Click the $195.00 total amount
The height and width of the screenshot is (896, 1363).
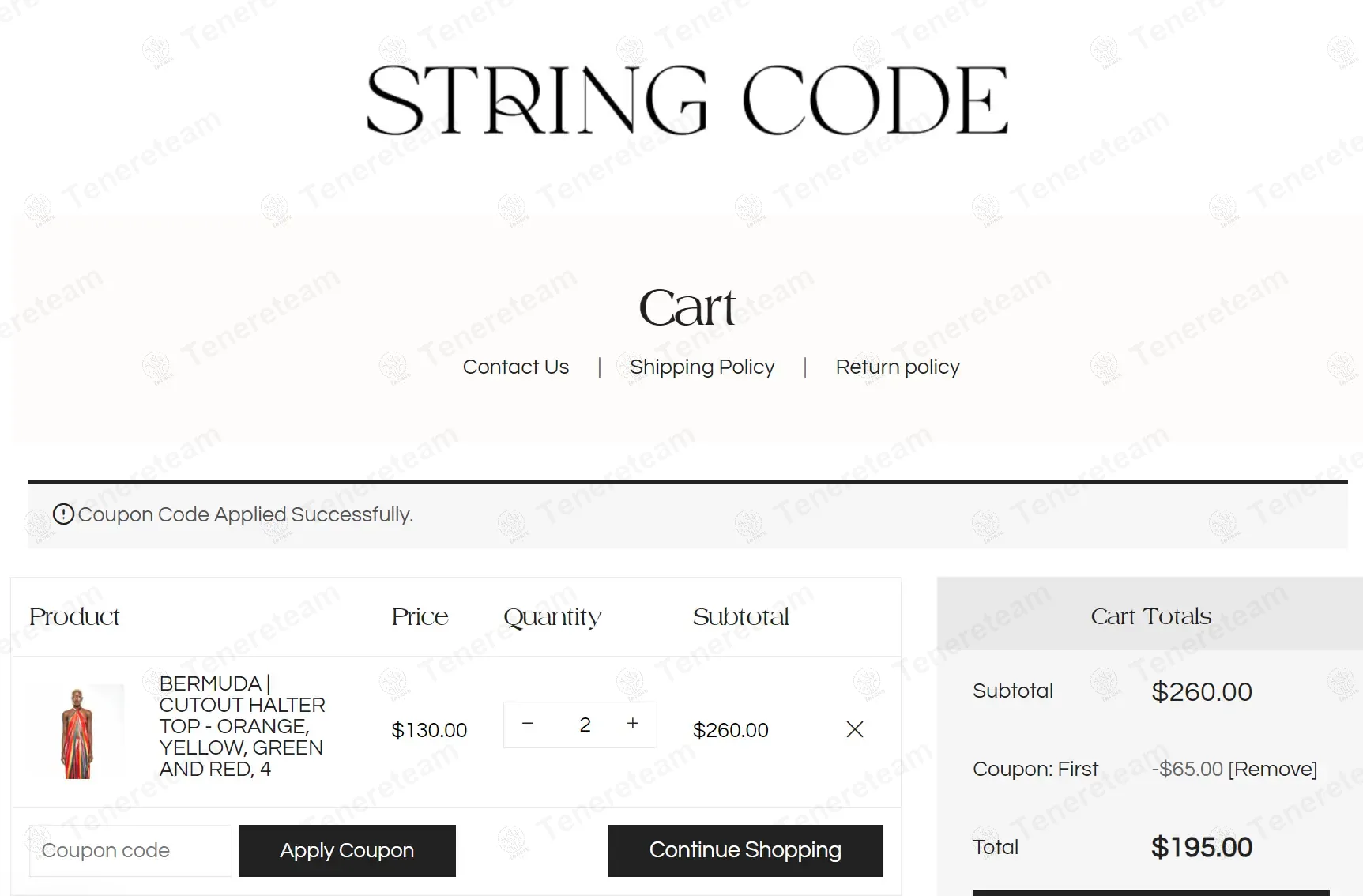pyautogui.click(x=1201, y=847)
